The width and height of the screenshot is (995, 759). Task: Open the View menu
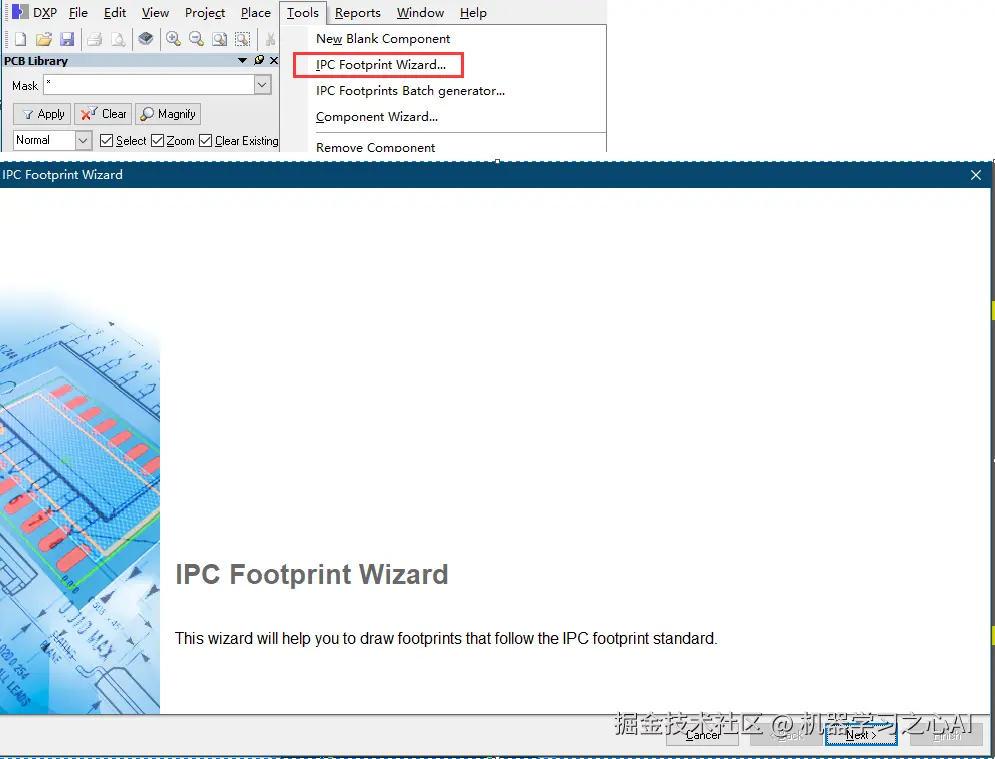(x=155, y=13)
